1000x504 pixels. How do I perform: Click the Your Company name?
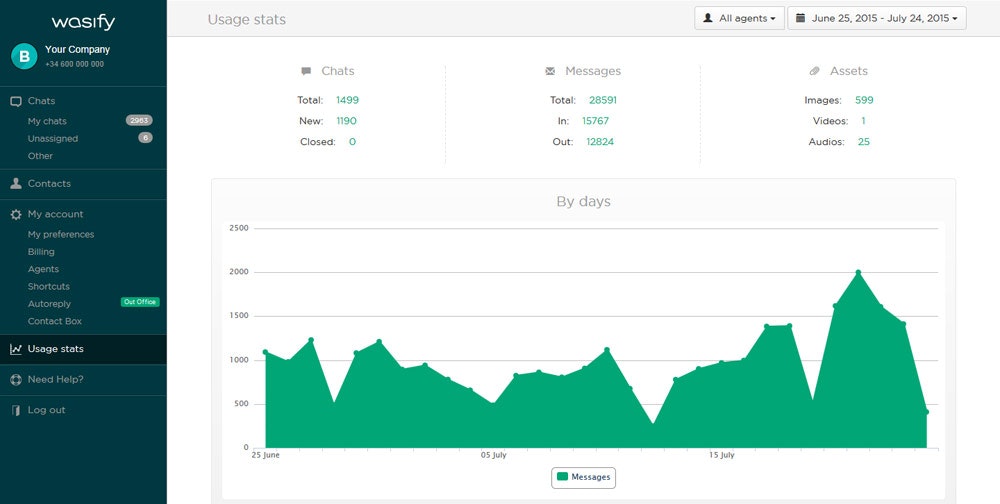pos(77,50)
